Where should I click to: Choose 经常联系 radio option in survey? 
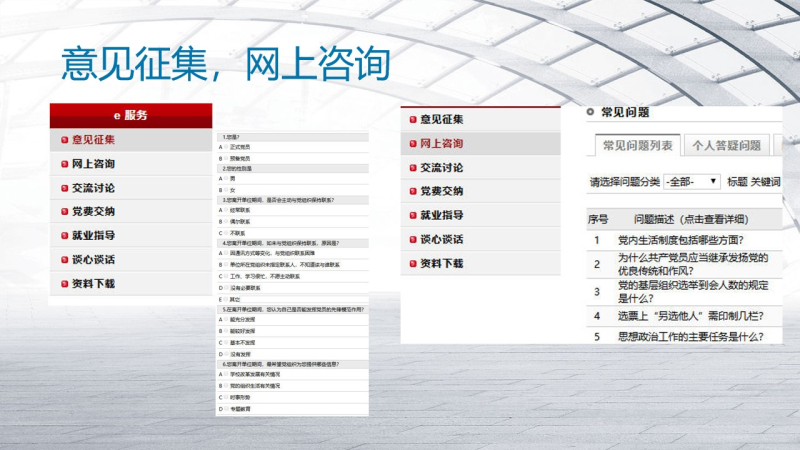[x=225, y=210]
